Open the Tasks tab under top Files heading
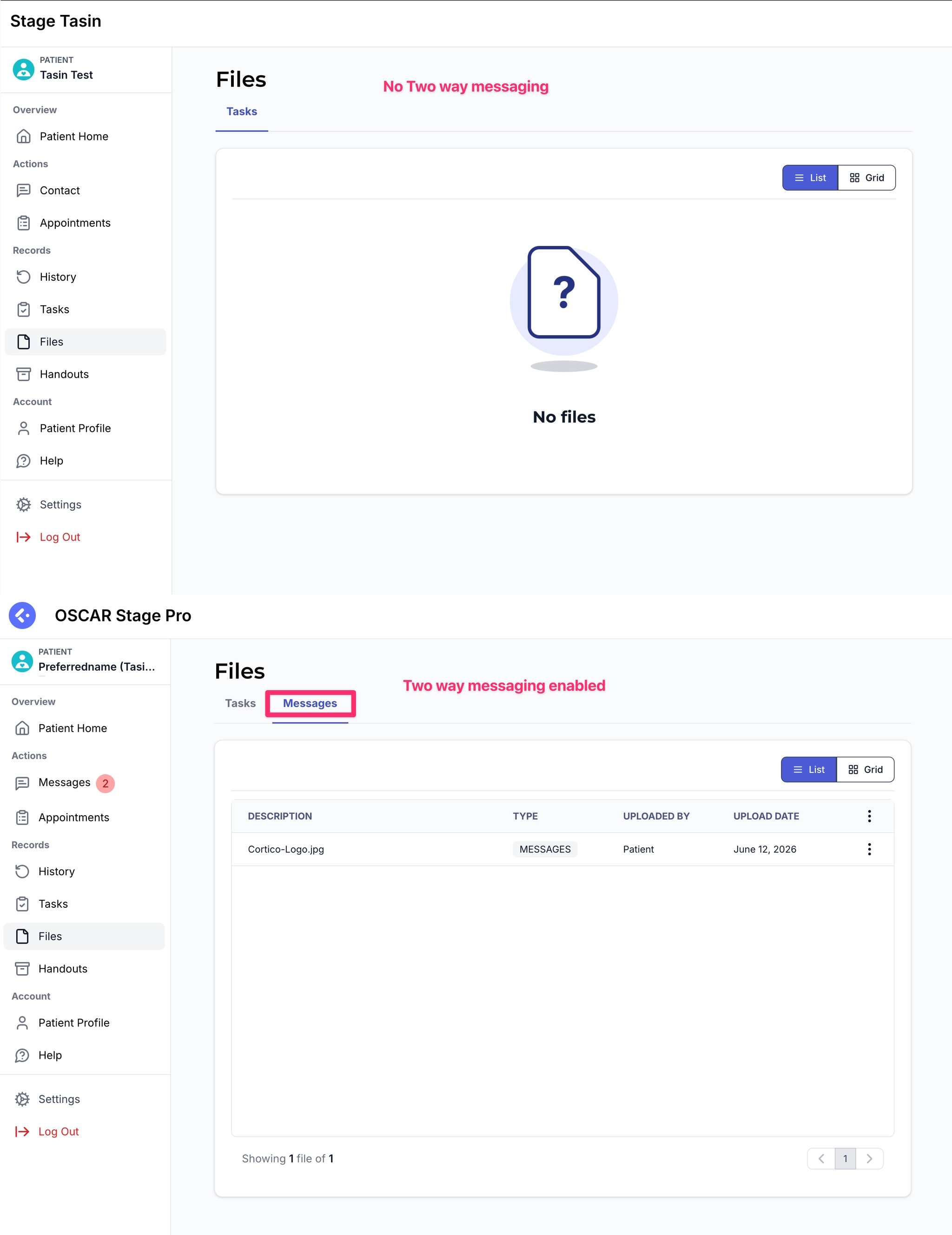952x1235 pixels. coord(242,112)
